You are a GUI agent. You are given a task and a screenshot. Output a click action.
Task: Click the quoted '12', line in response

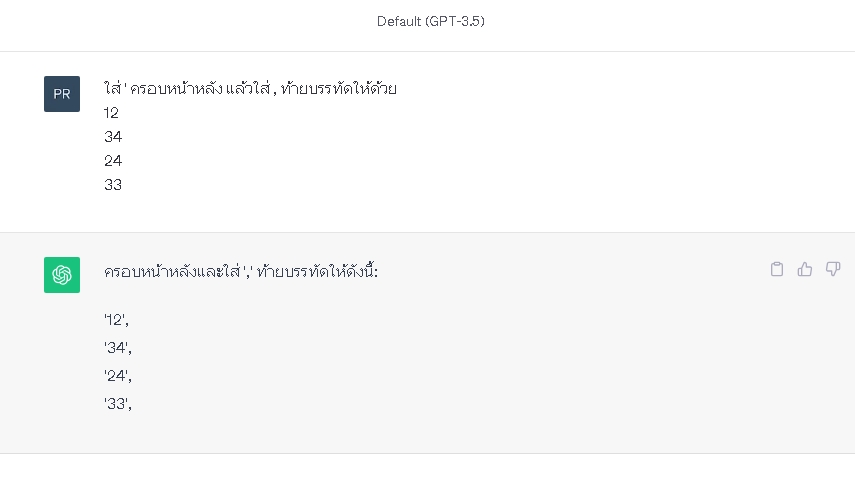click(116, 320)
